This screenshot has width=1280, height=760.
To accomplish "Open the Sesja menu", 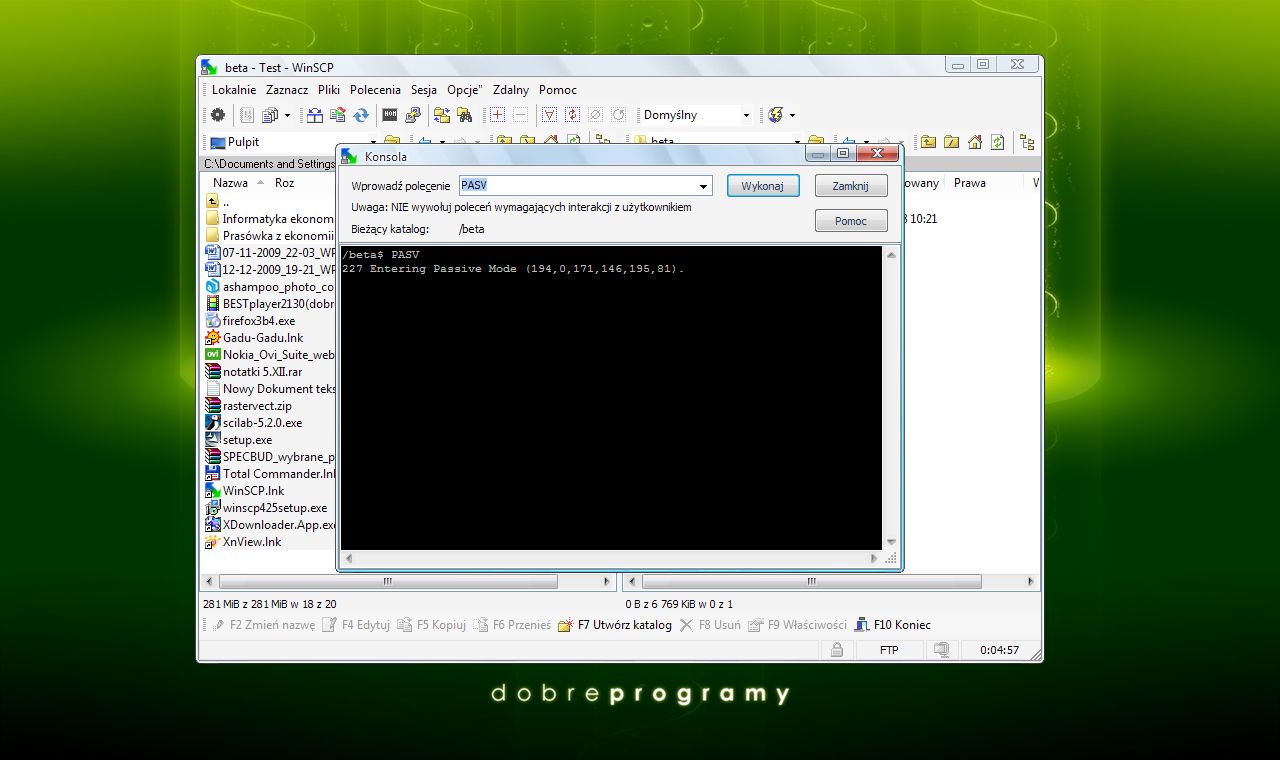I will [424, 90].
